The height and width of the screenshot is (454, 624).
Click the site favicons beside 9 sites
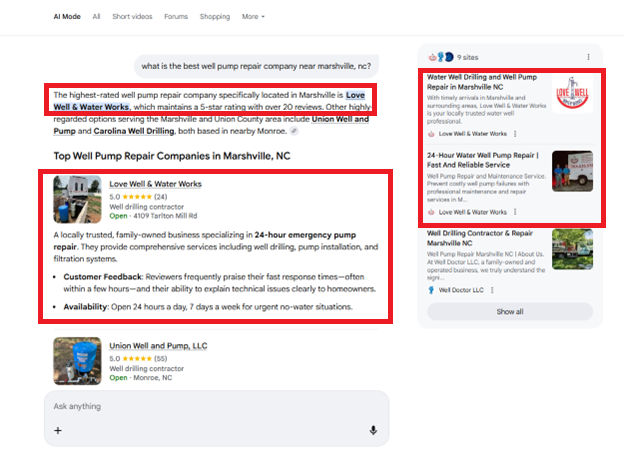pos(441,57)
